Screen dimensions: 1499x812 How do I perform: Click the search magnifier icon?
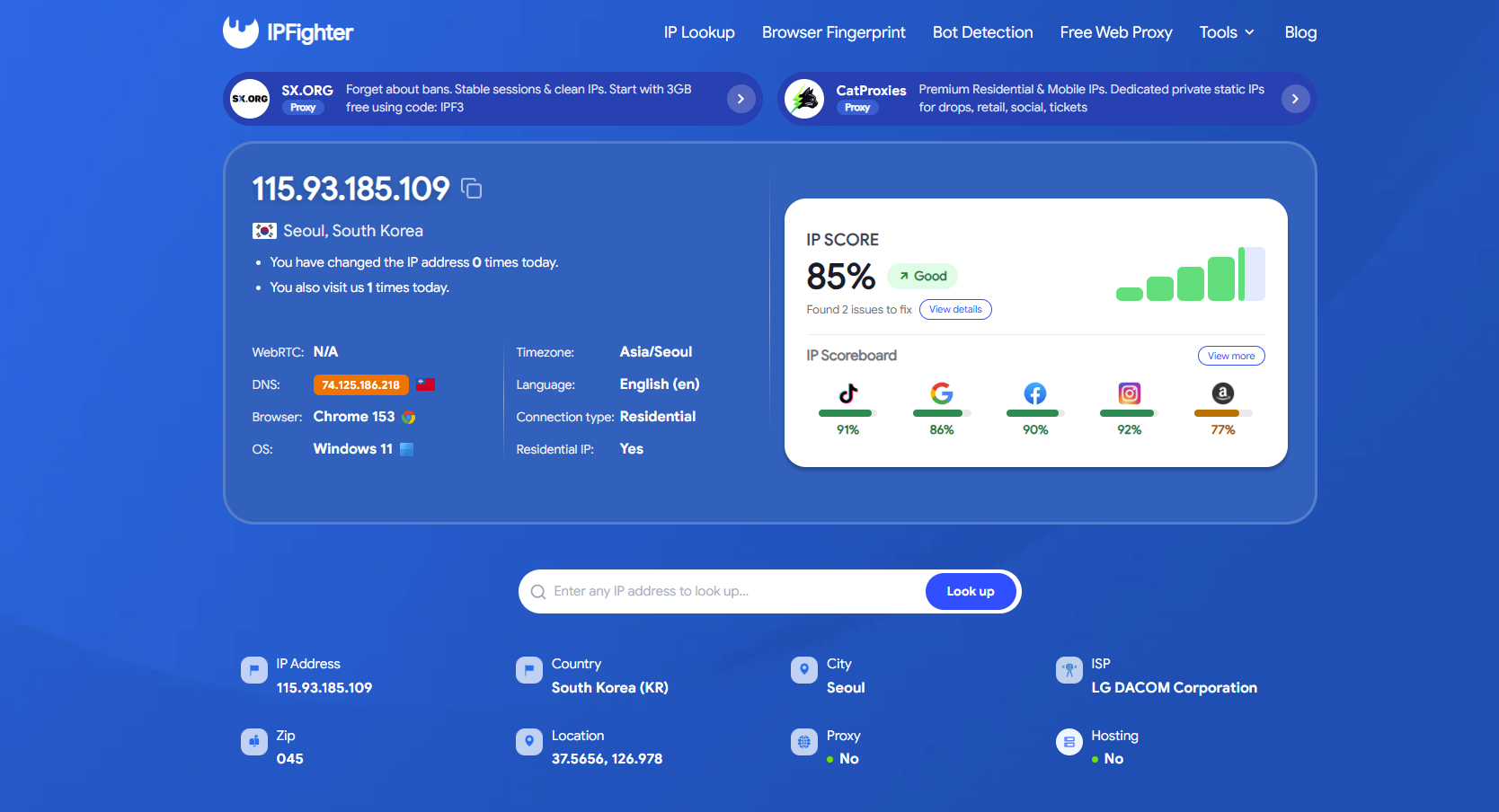tap(538, 592)
